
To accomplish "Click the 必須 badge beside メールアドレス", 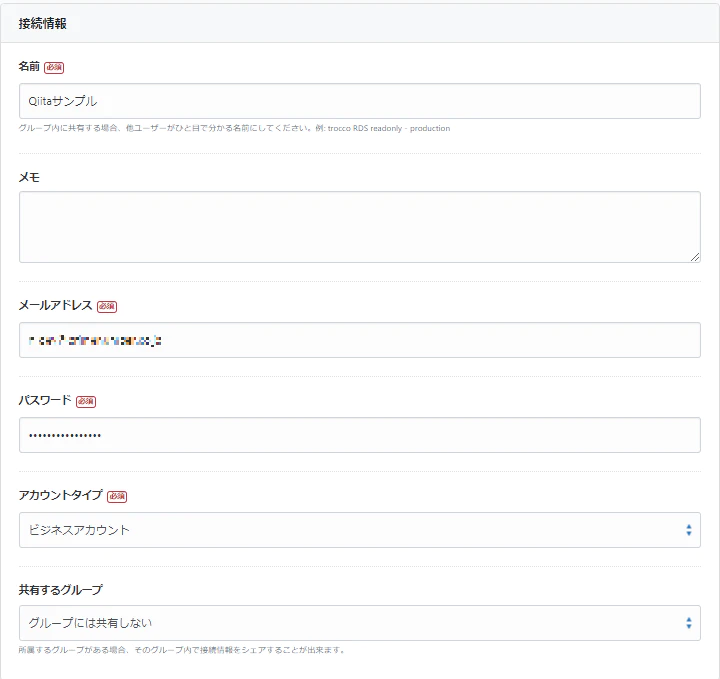I will pyautogui.click(x=107, y=306).
